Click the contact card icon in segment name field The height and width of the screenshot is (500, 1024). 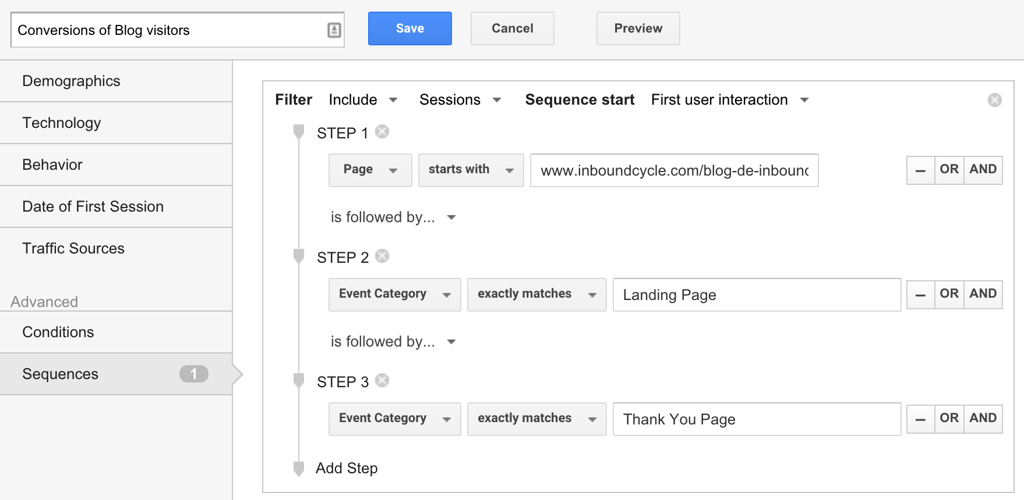click(x=334, y=30)
